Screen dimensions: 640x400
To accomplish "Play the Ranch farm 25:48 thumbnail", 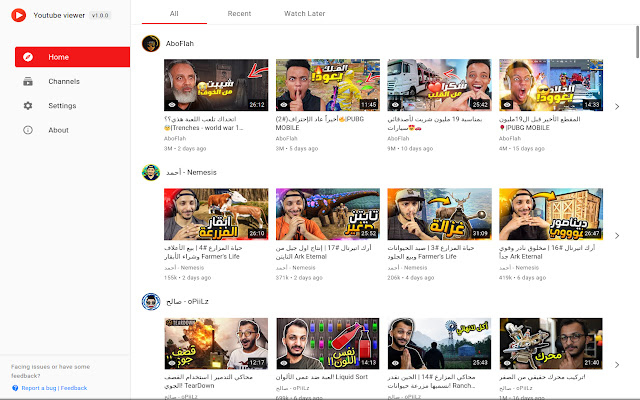I will pyautogui.click(x=440, y=343).
